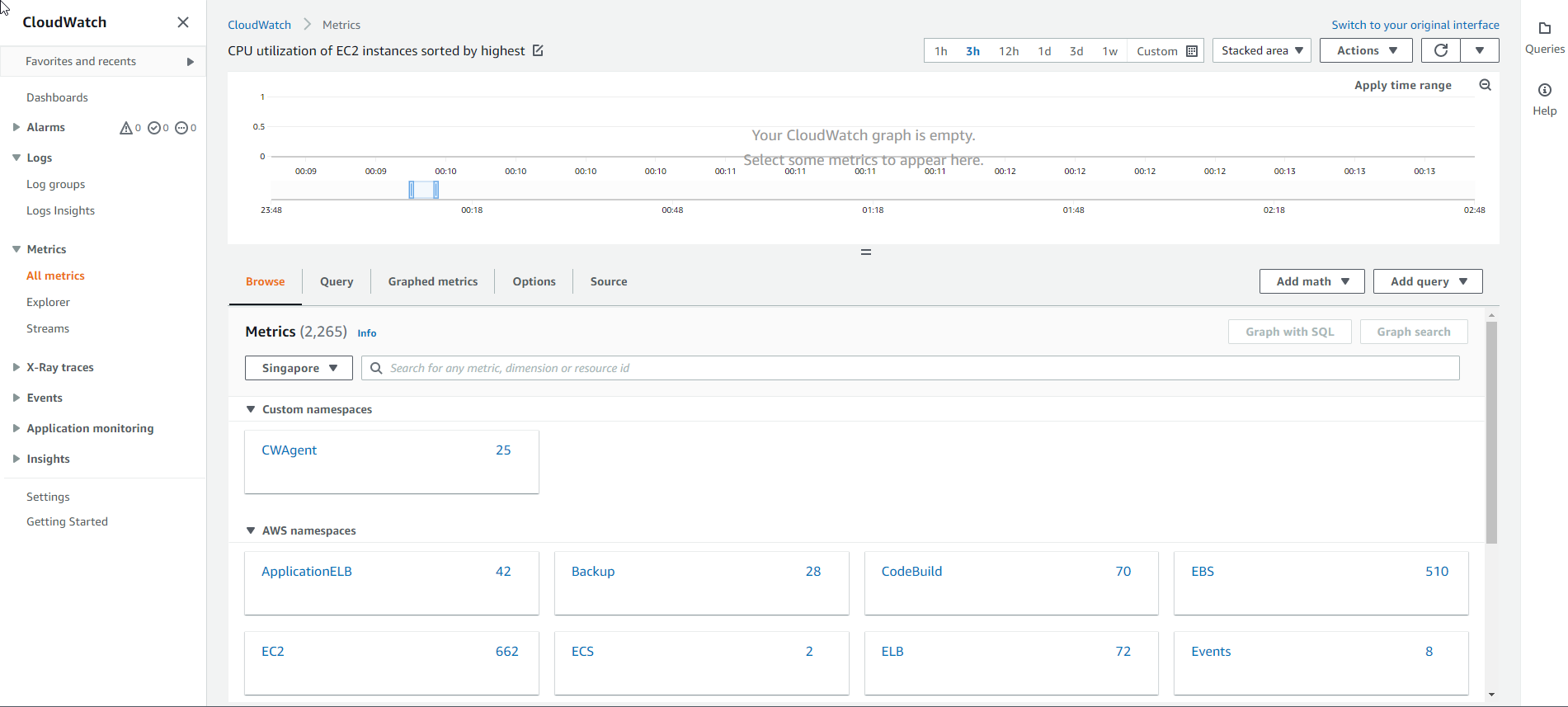Open Log groups
This screenshot has height=707, width=1568.
(56, 184)
